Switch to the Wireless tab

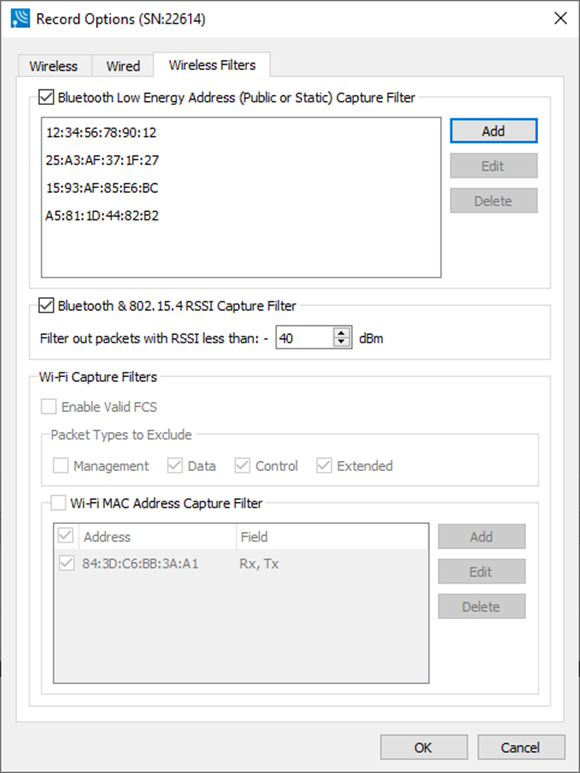[53, 66]
